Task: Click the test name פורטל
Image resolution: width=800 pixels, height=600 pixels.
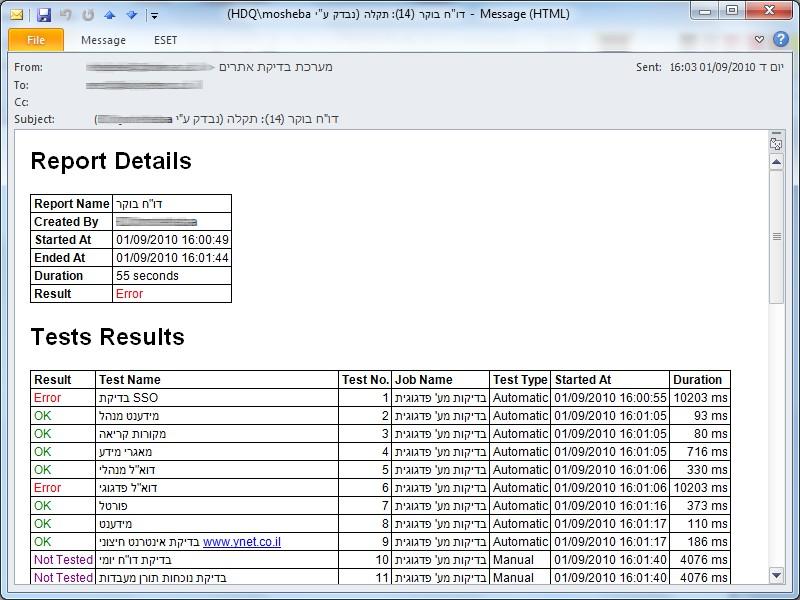Action: 113,506
